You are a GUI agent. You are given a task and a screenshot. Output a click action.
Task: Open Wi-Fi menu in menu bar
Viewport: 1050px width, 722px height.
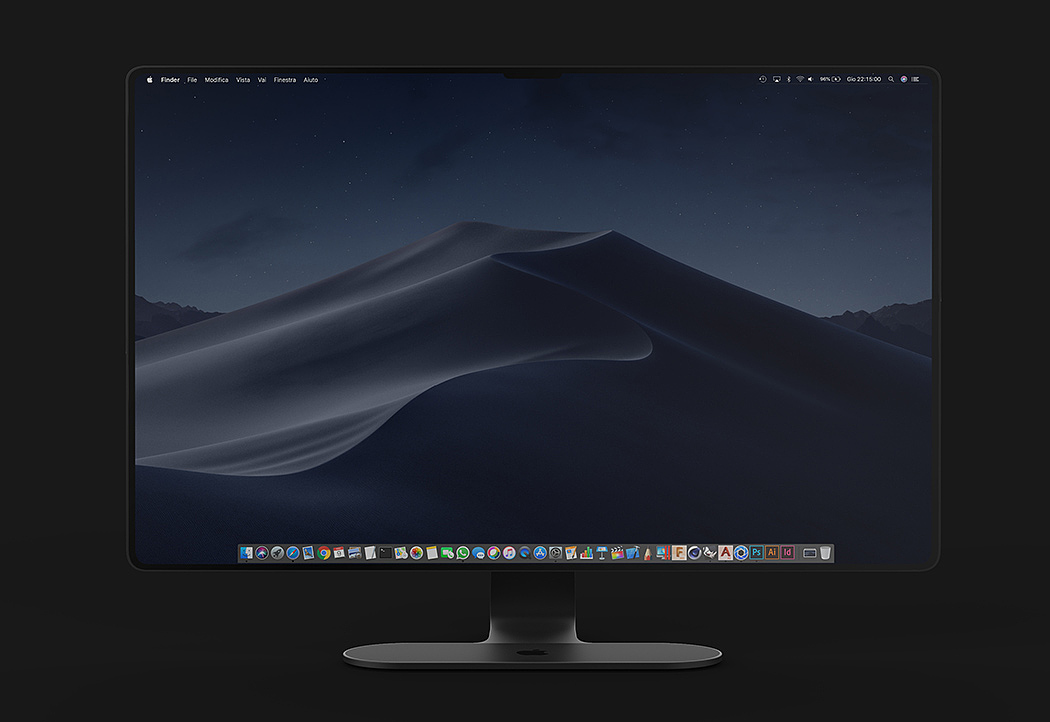coord(800,79)
